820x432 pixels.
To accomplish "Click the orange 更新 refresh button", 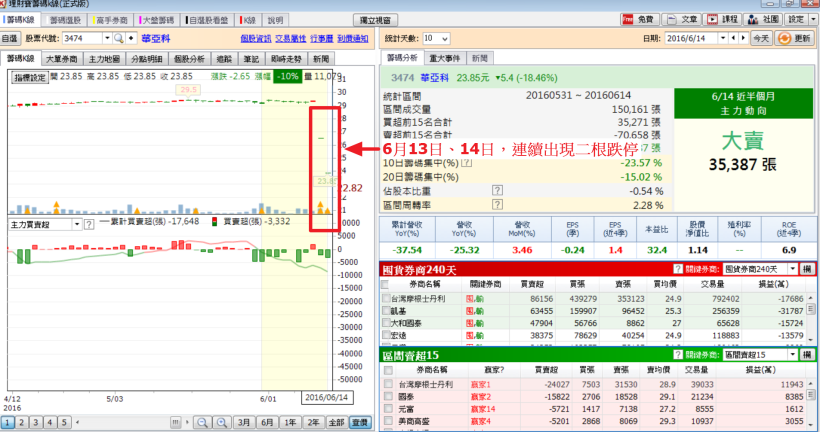I will 795,38.
